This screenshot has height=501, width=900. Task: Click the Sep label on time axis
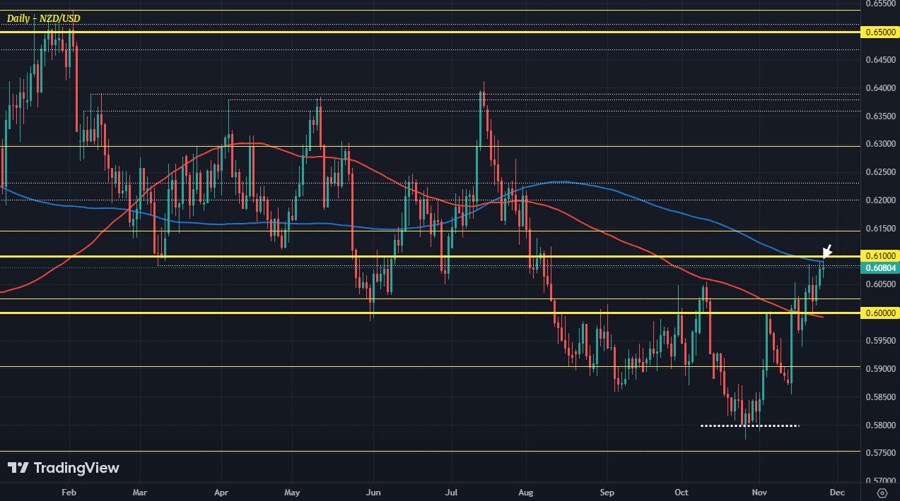[607, 492]
